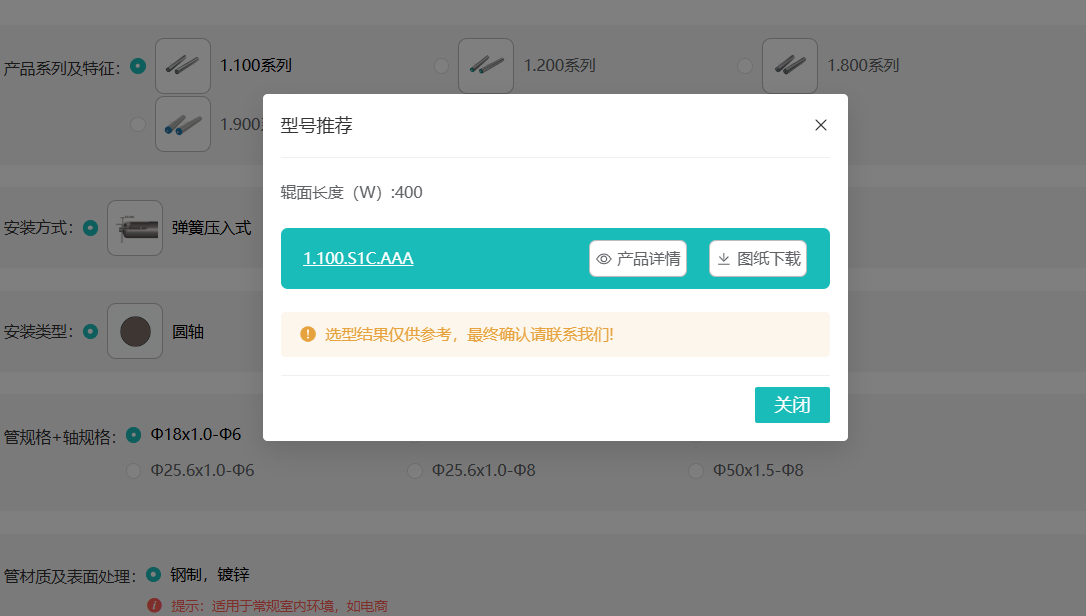Select the 弹簧压入式 radio button
Image resolution: width=1086 pixels, height=616 pixels.
[x=91, y=228]
